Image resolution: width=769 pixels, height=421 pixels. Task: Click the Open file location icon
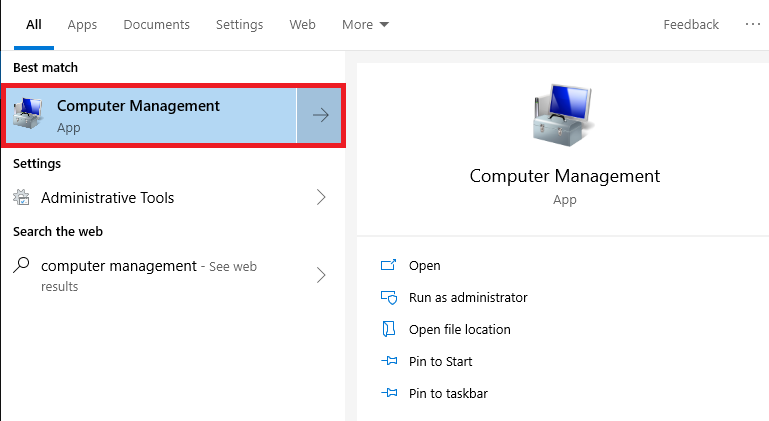(388, 329)
